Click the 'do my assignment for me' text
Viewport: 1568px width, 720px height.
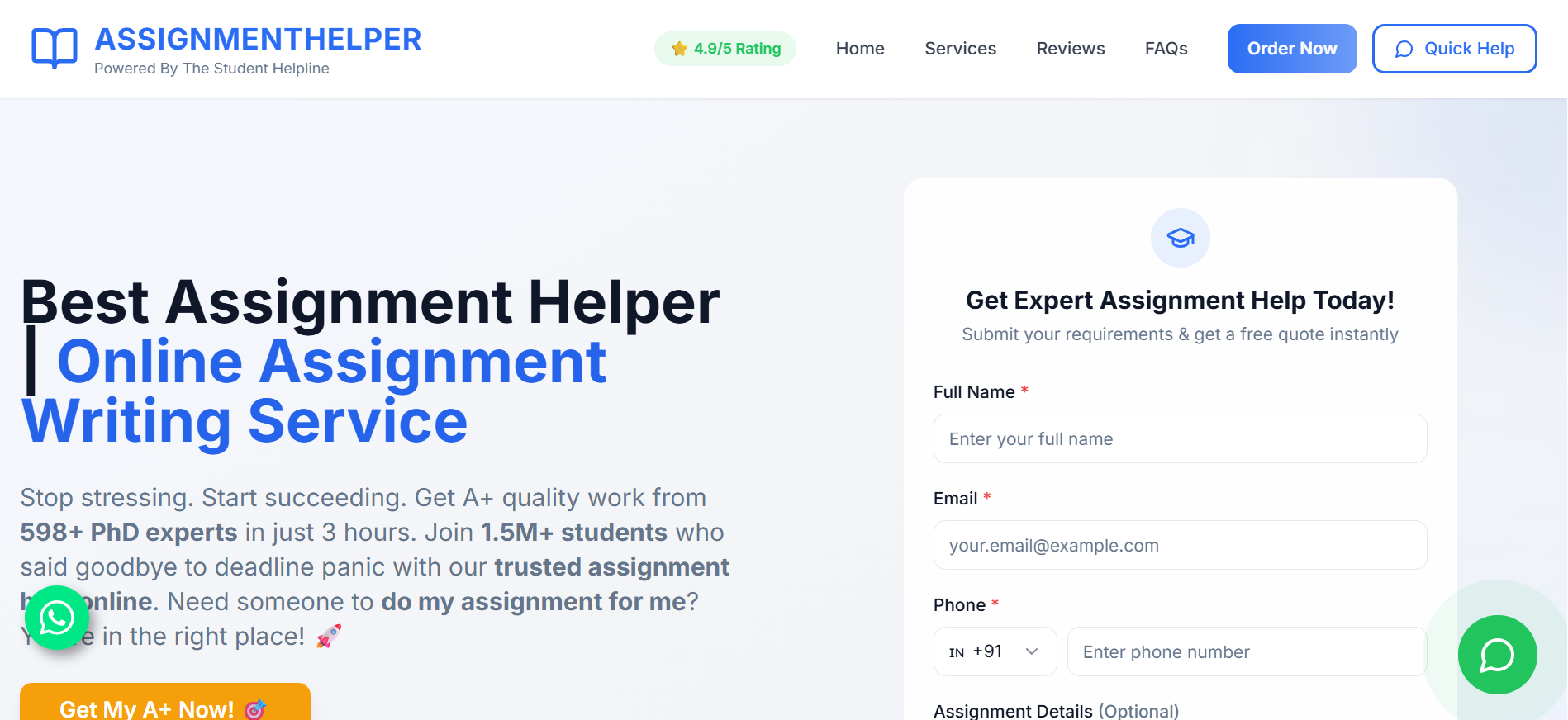534,602
